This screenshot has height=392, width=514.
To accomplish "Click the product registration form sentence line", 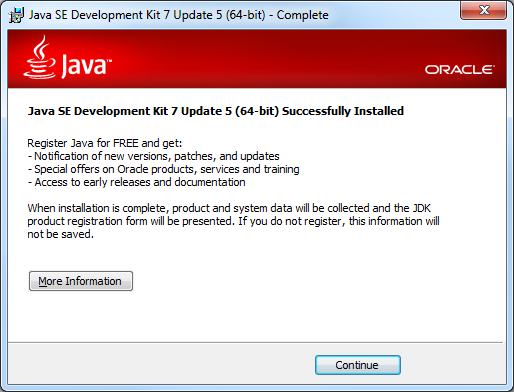I will click(x=233, y=221).
